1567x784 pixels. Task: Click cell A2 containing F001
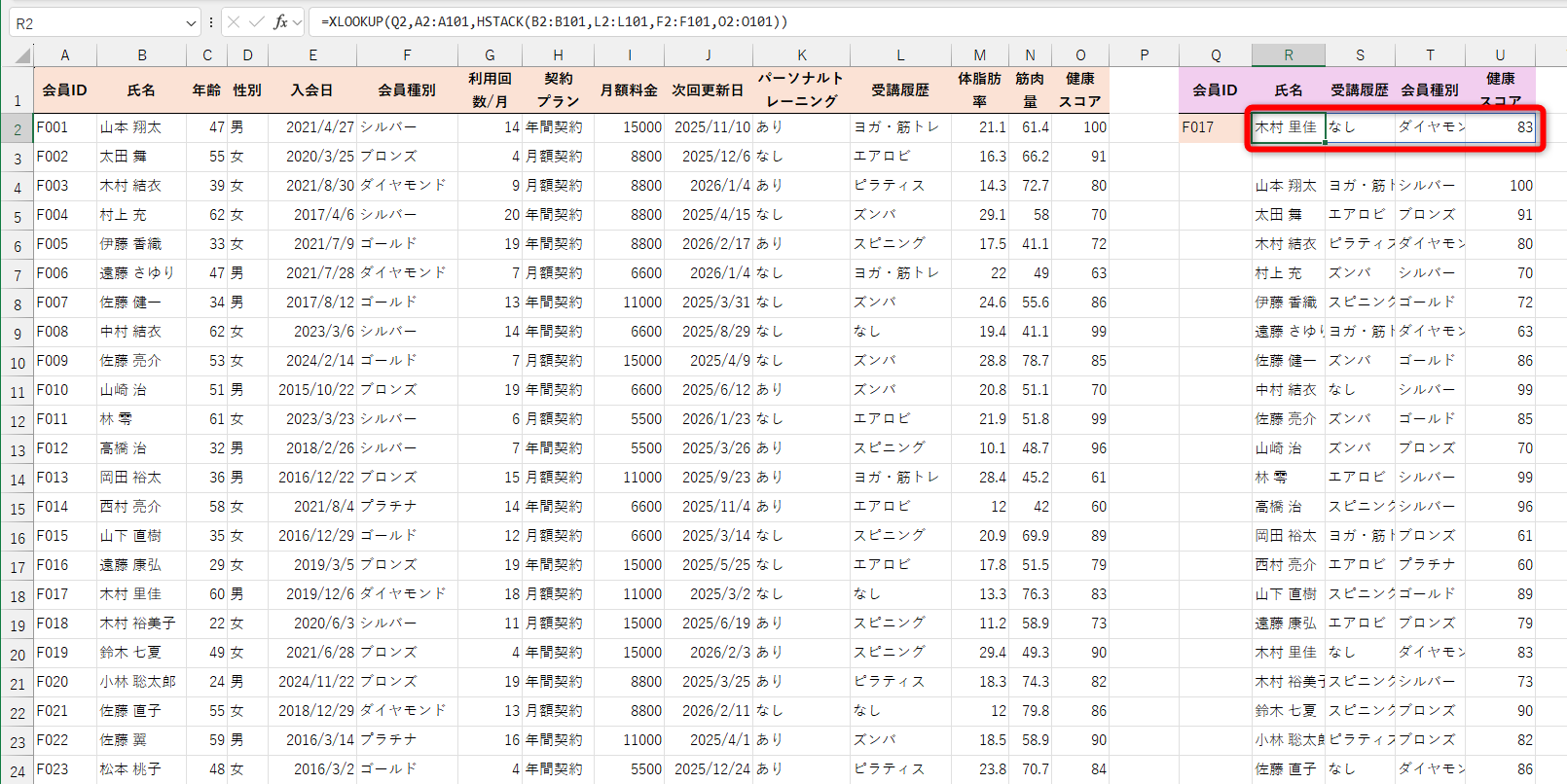pos(65,127)
